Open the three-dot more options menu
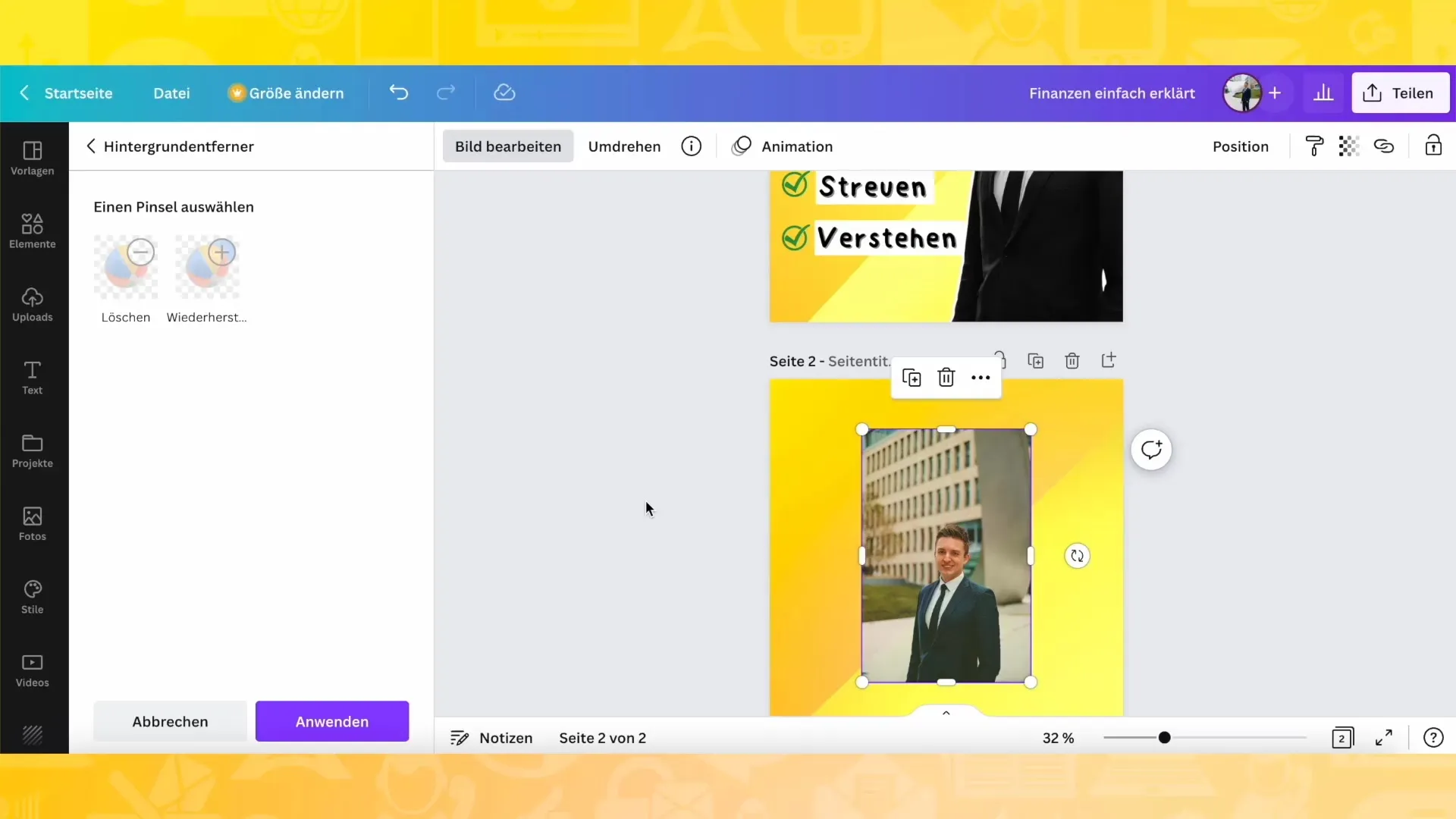 pos(981,378)
